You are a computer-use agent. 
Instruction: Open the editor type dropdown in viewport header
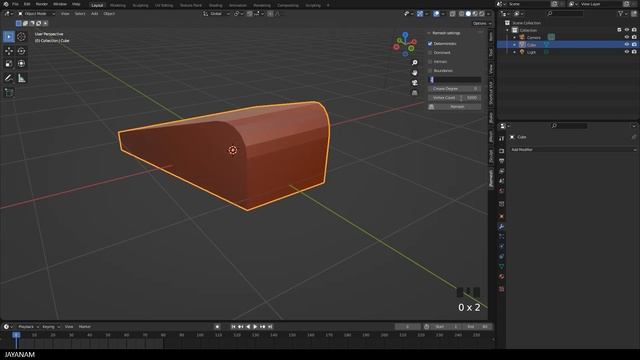(x=8, y=13)
